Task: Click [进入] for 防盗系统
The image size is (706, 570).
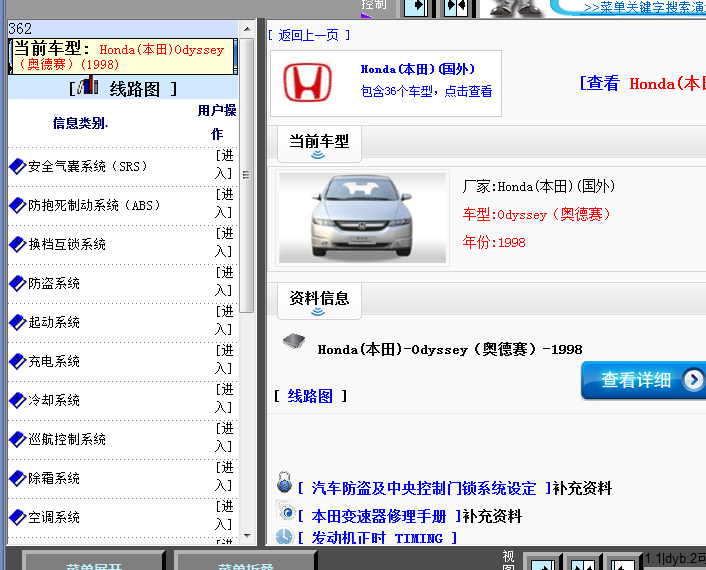Action: [x=224, y=281]
